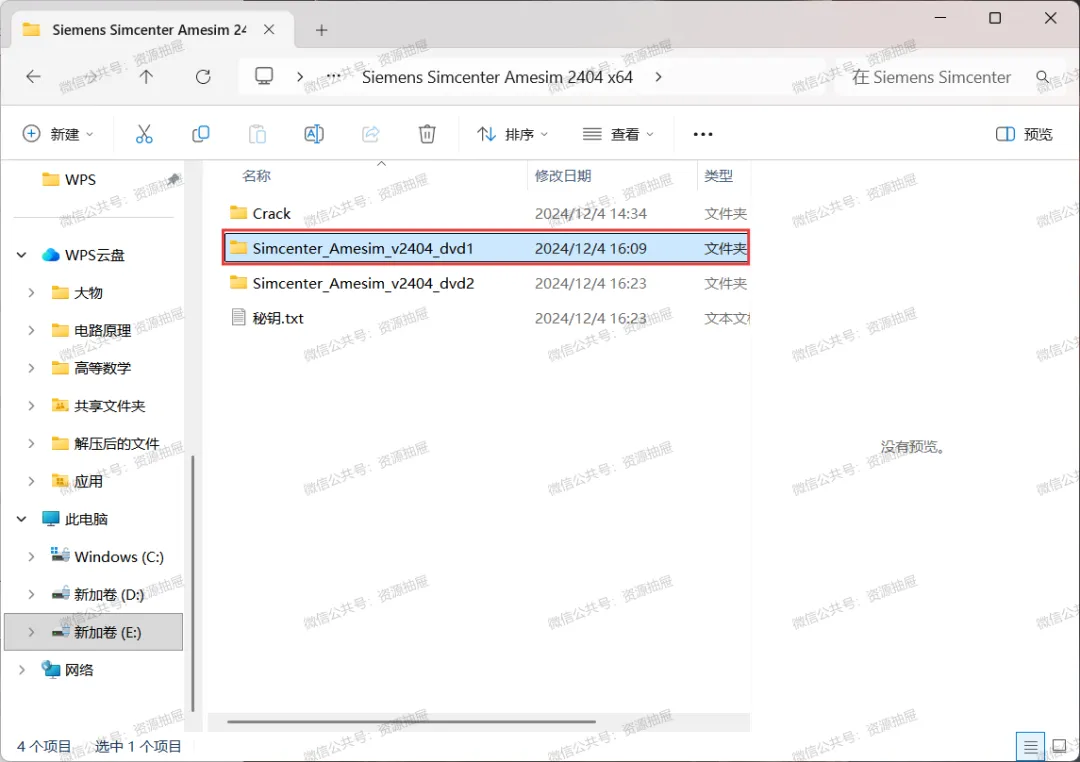Open the New item dropdown

coord(58,134)
